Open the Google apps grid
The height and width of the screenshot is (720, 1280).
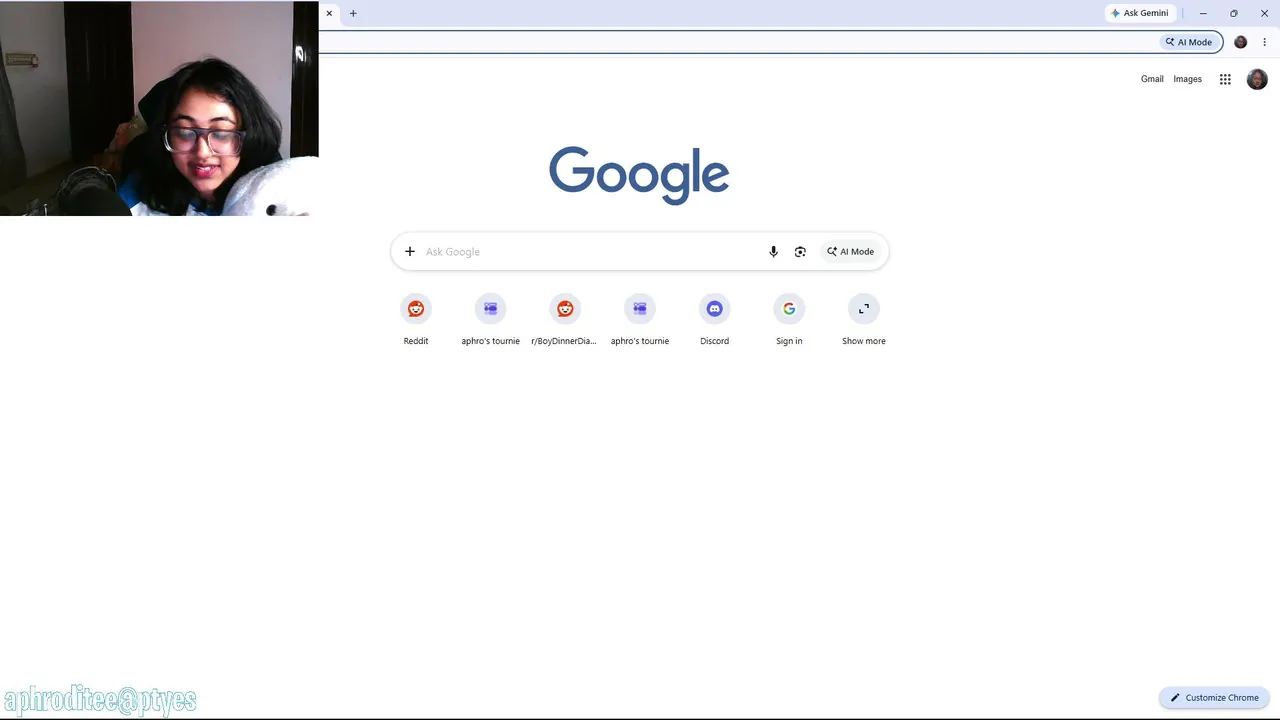(1225, 79)
